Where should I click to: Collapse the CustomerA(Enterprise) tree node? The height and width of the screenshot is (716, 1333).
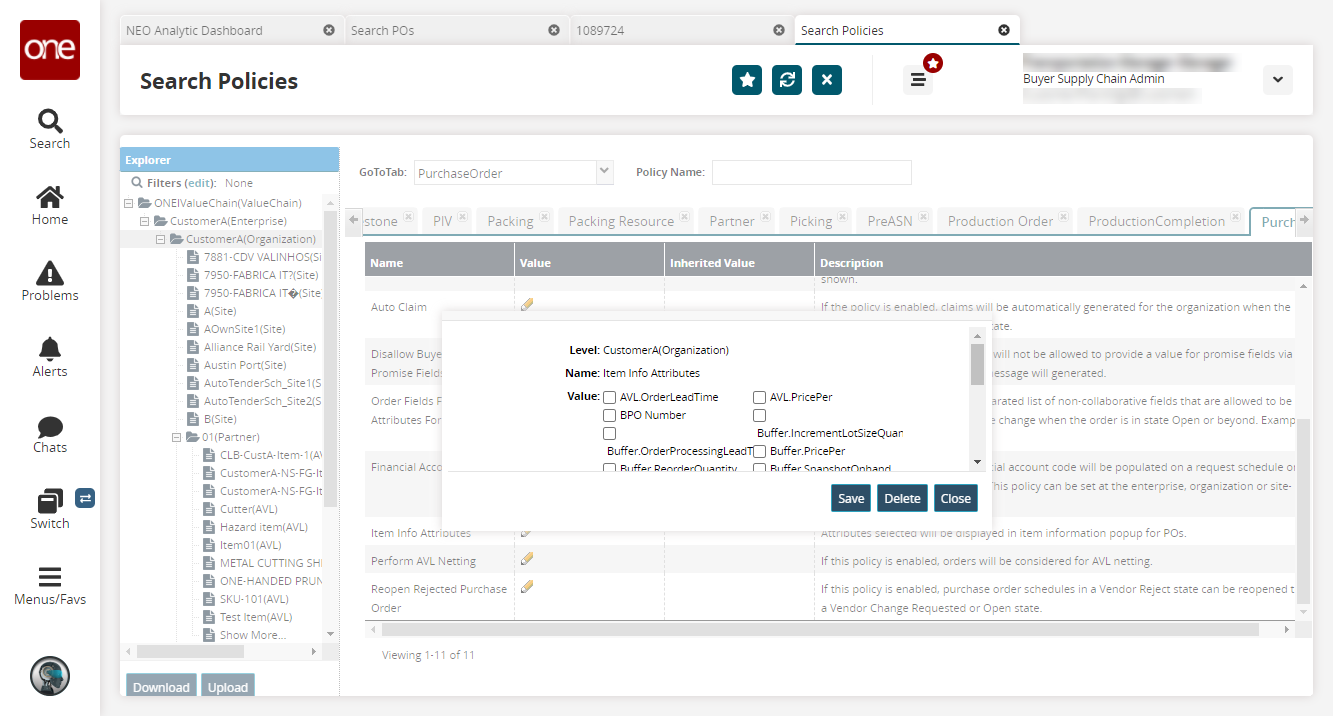tap(145, 221)
